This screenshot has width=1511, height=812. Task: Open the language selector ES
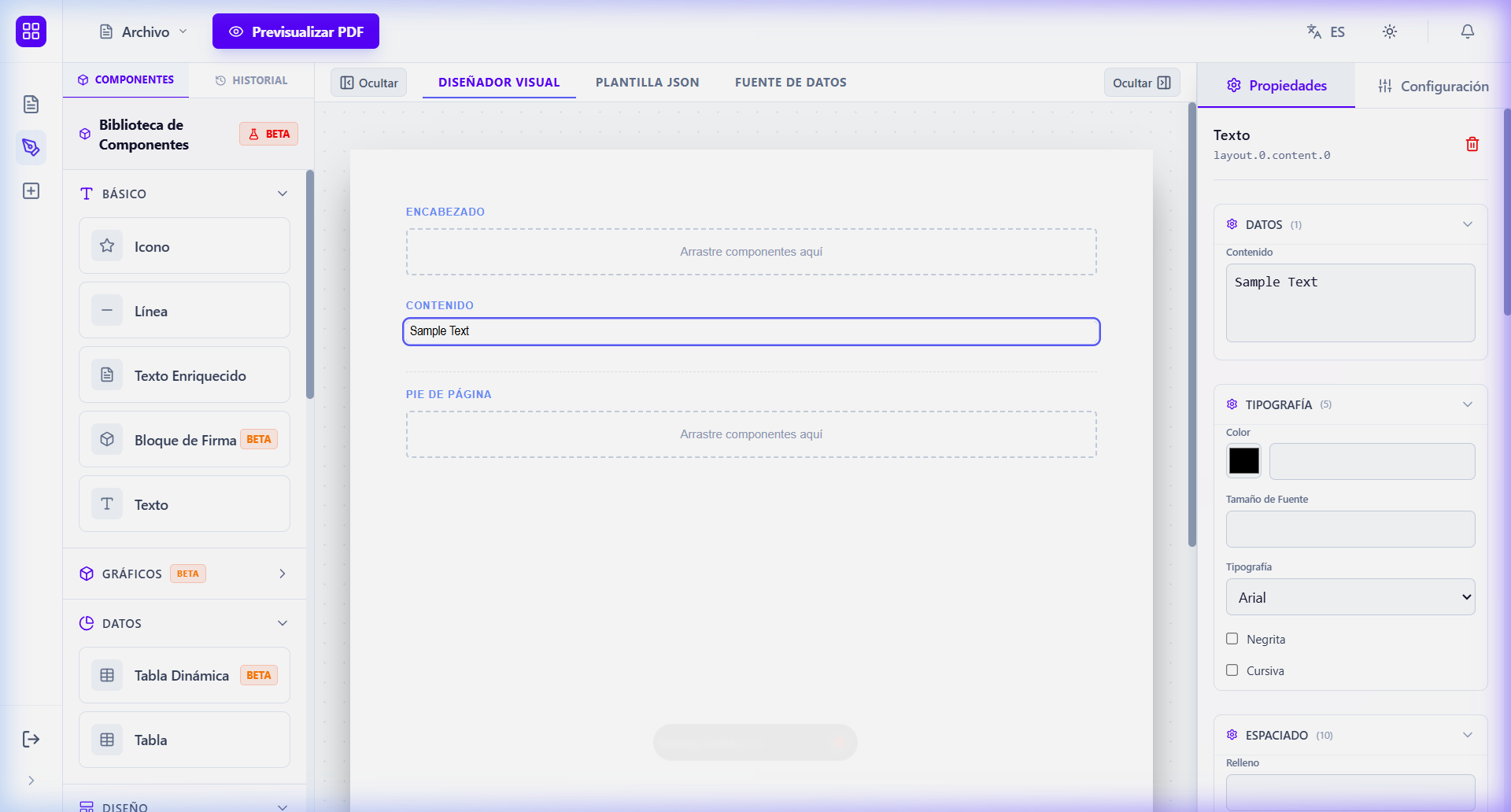(x=1326, y=31)
